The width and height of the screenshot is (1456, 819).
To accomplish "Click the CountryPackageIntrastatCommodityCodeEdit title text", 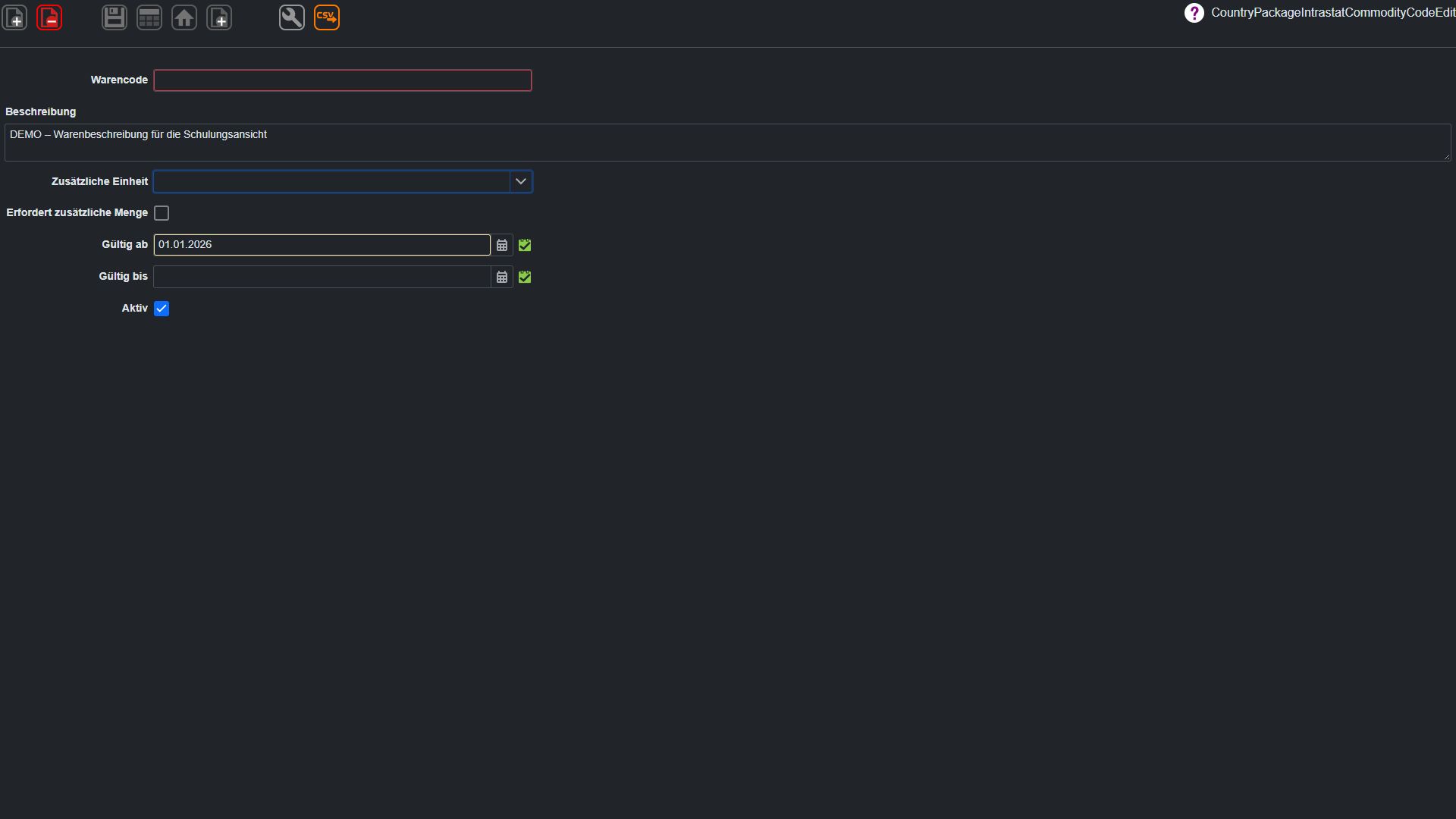I will point(1333,13).
